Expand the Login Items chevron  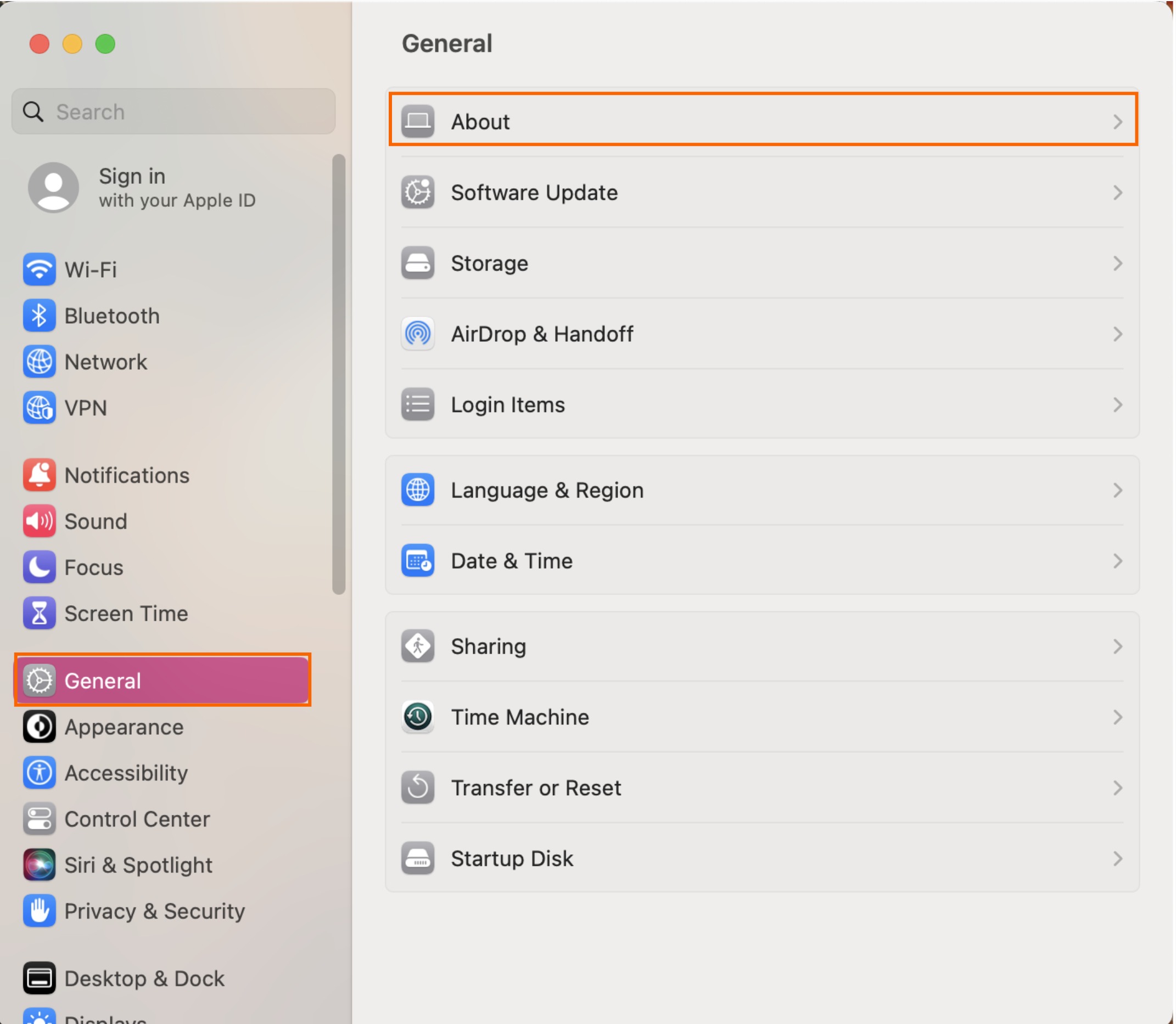point(1118,405)
